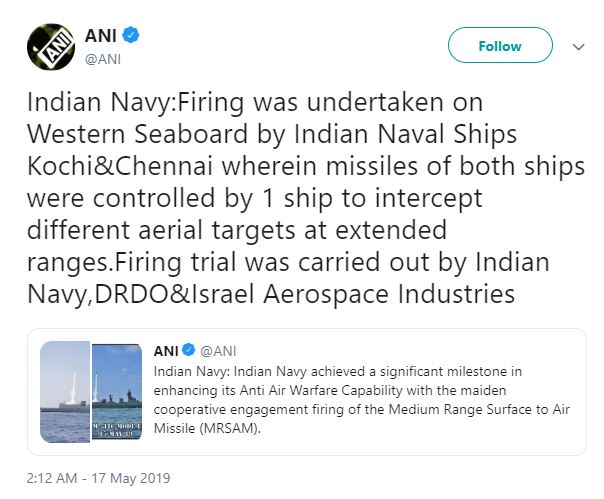Click the verified badge in the quoted tweet
This screenshot has width=604, height=499.
[190, 350]
